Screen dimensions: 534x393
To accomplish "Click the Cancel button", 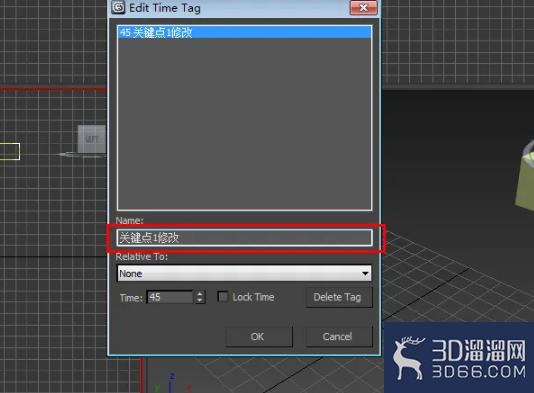I will coord(339,337).
